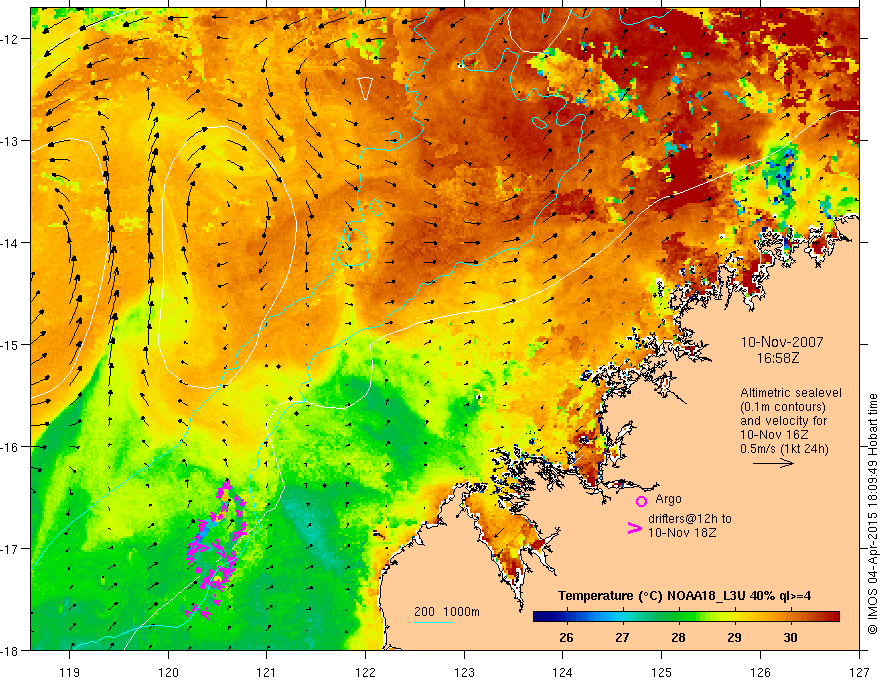This screenshot has height=680, width=880.
Task: Click the temperature color bar
Action: tap(686, 617)
